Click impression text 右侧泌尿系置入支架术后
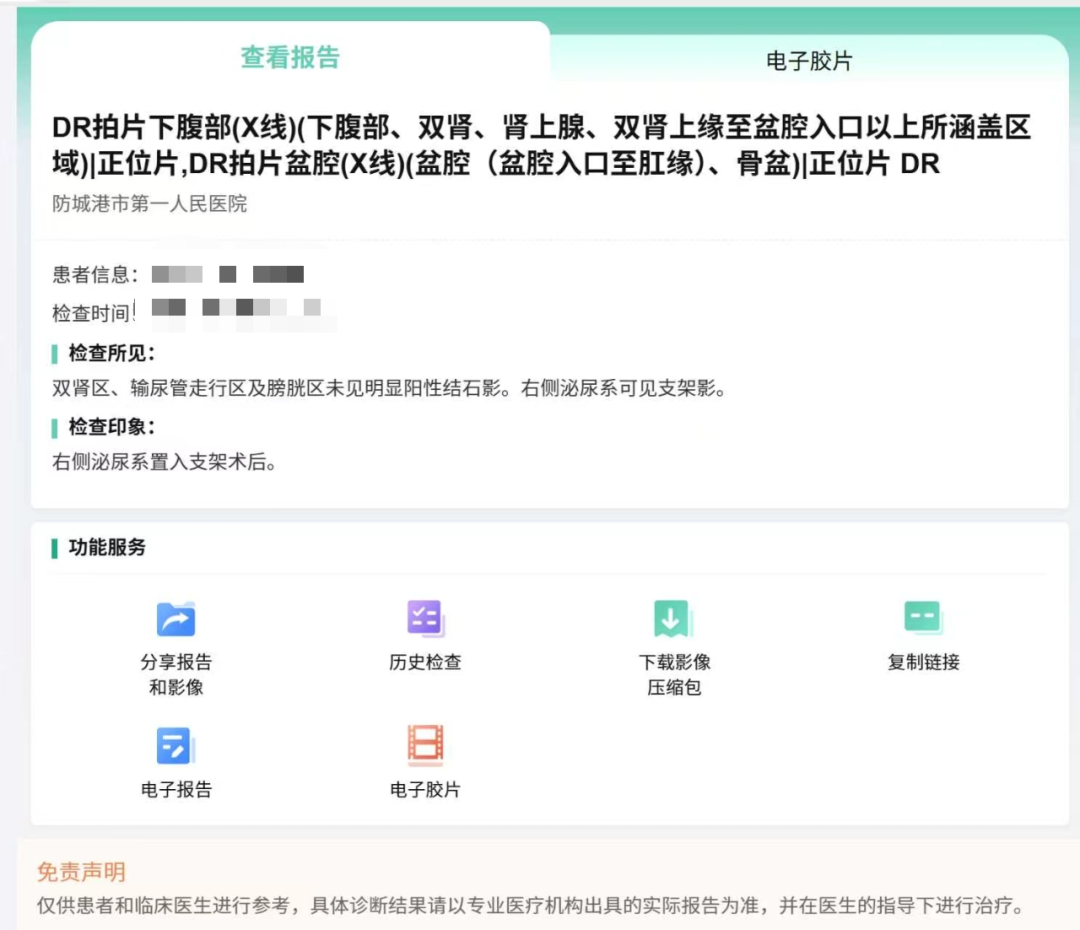The width and height of the screenshot is (1080, 930). click(163, 462)
